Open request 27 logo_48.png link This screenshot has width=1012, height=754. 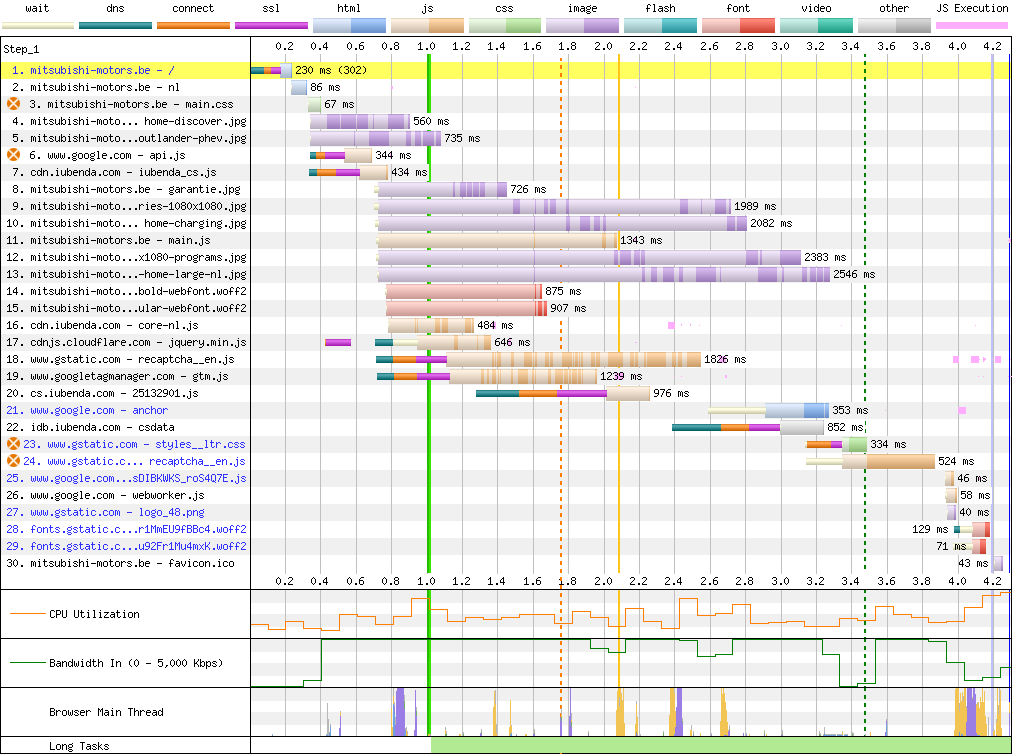105,512
